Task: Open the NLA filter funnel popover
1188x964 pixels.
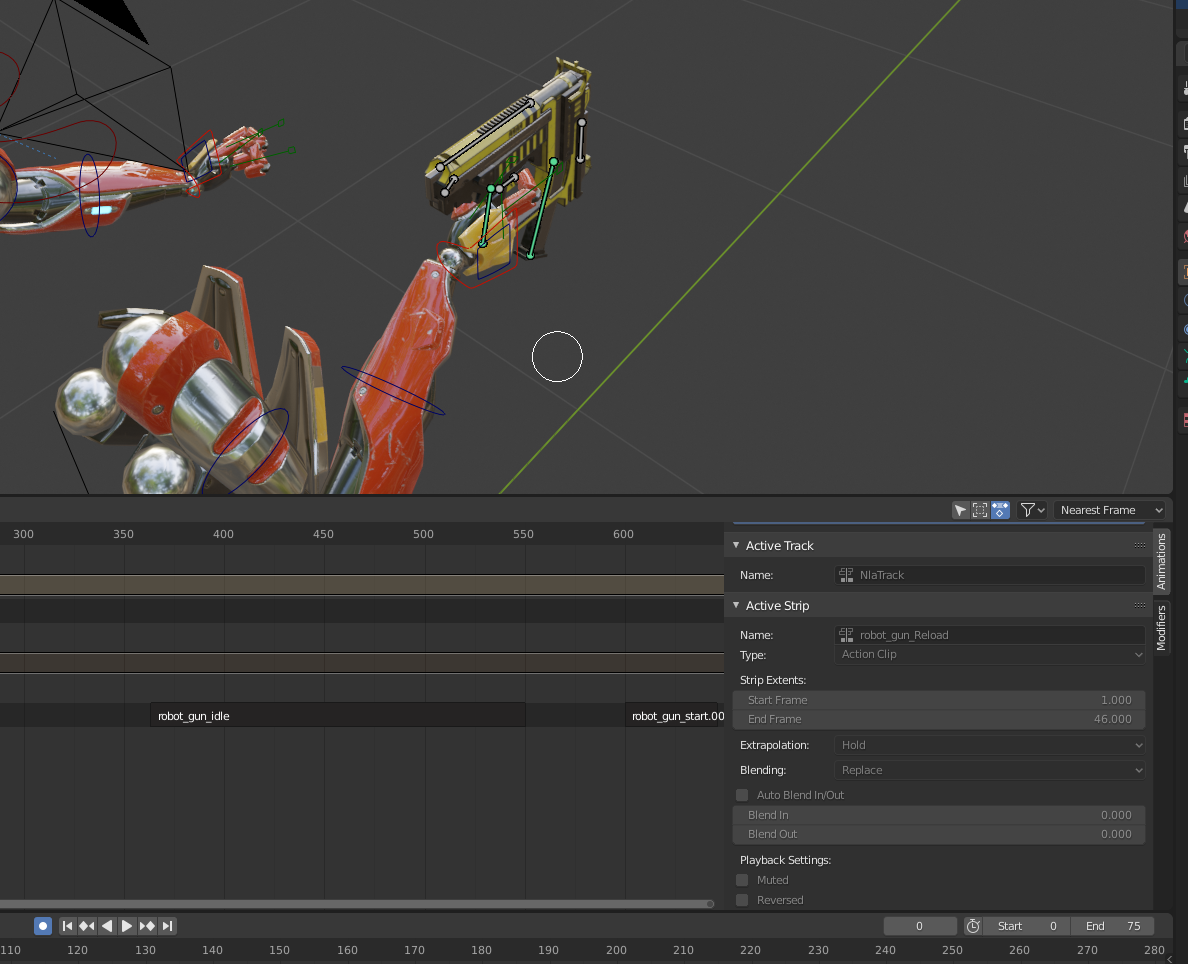Action: (x=1032, y=510)
